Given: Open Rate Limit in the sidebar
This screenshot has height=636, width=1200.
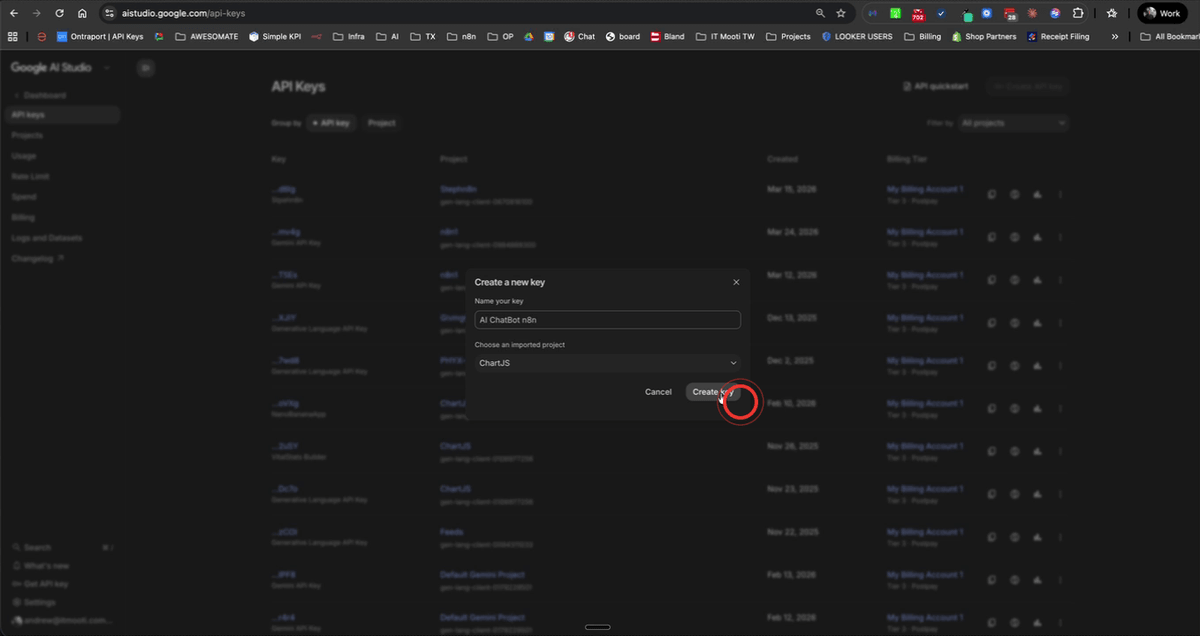Looking at the screenshot, I should [30, 176].
